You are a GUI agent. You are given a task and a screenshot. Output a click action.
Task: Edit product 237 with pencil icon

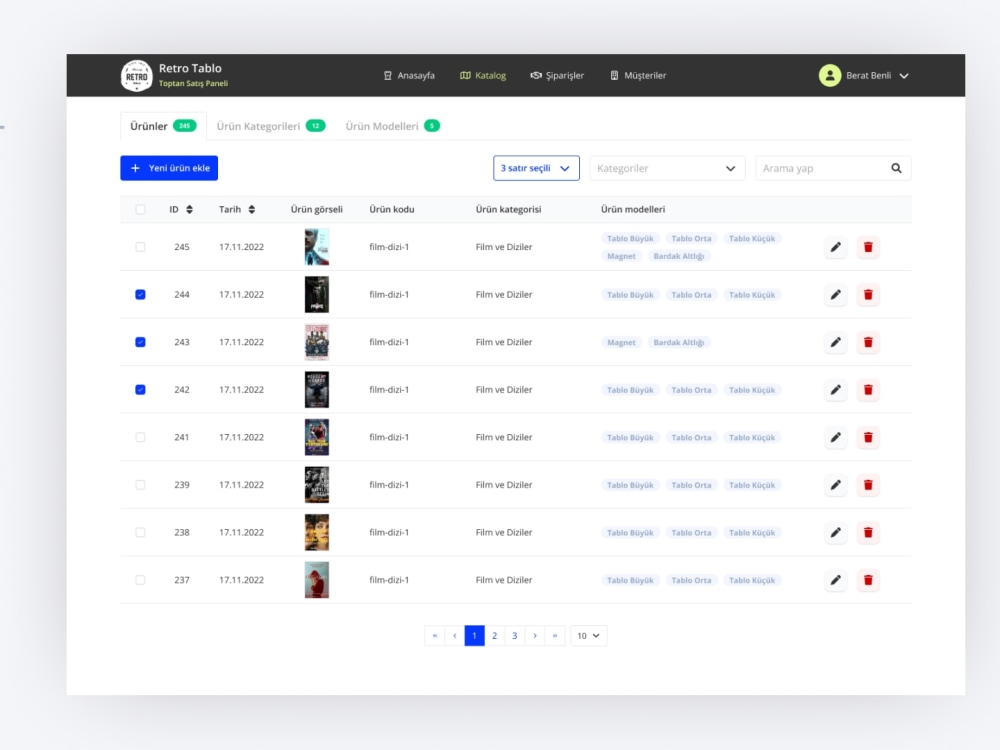pos(835,580)
